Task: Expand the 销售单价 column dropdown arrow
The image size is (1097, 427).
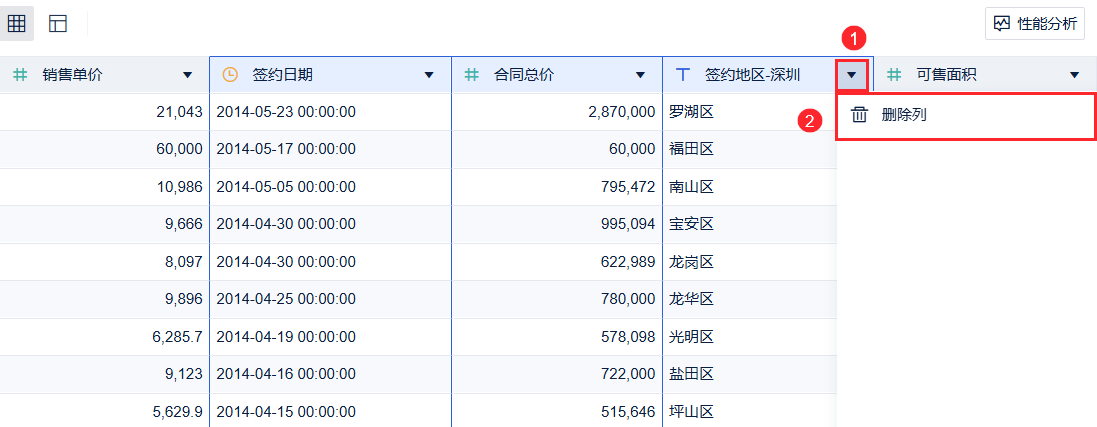Action: pos(187,74)
